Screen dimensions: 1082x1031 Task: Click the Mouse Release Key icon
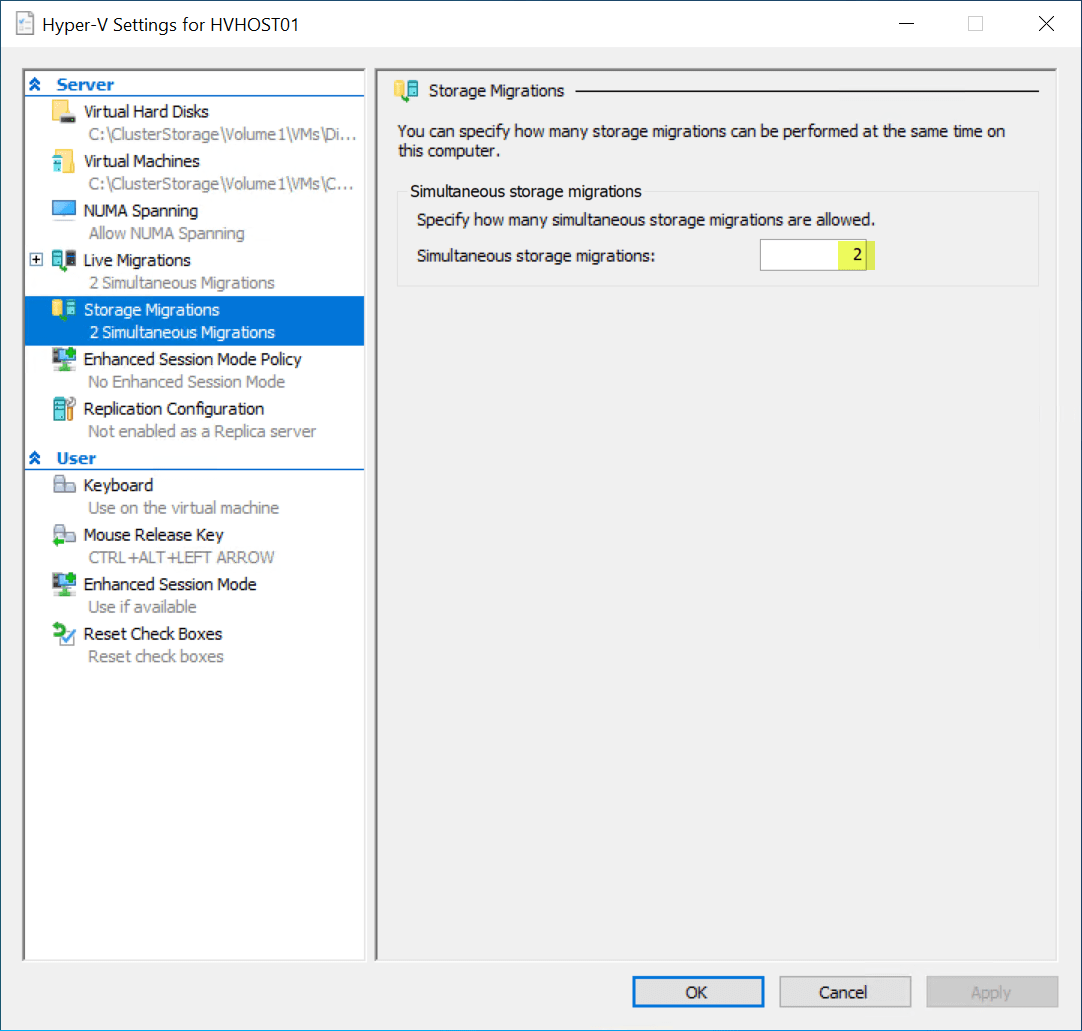(x=63, y=535)
